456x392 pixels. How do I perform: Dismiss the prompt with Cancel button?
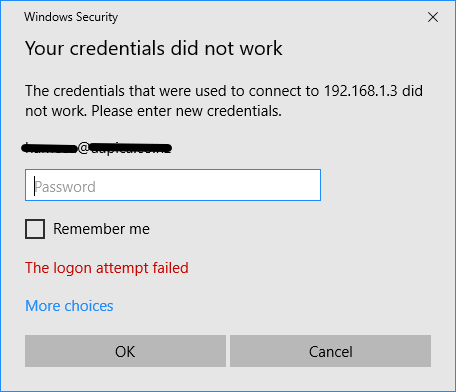[x=330, y=351]
